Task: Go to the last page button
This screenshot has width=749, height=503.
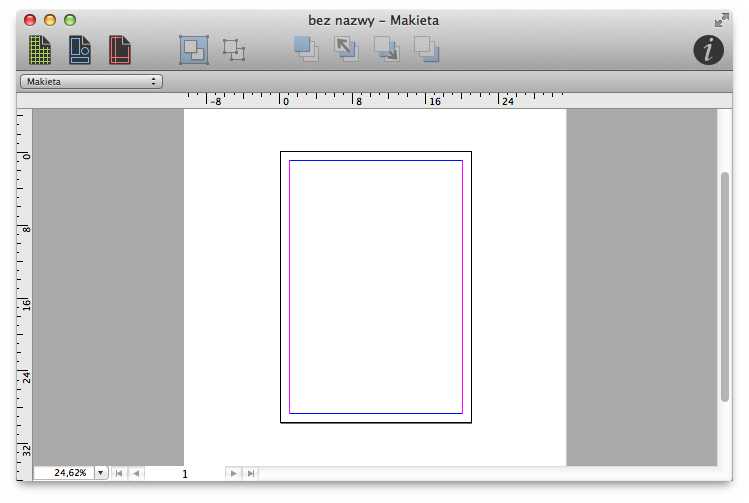Action: pyautogui.click(x=251, y=473)
